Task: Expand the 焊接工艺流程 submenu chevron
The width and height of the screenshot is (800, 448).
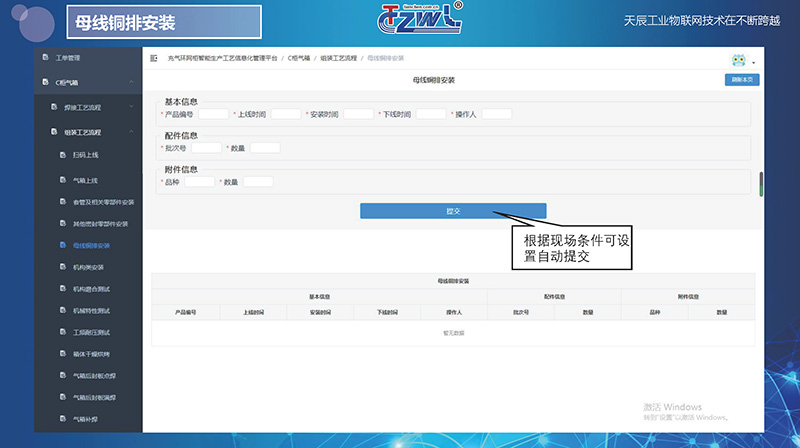Action: pyautogui.click(x=131, y=107)
